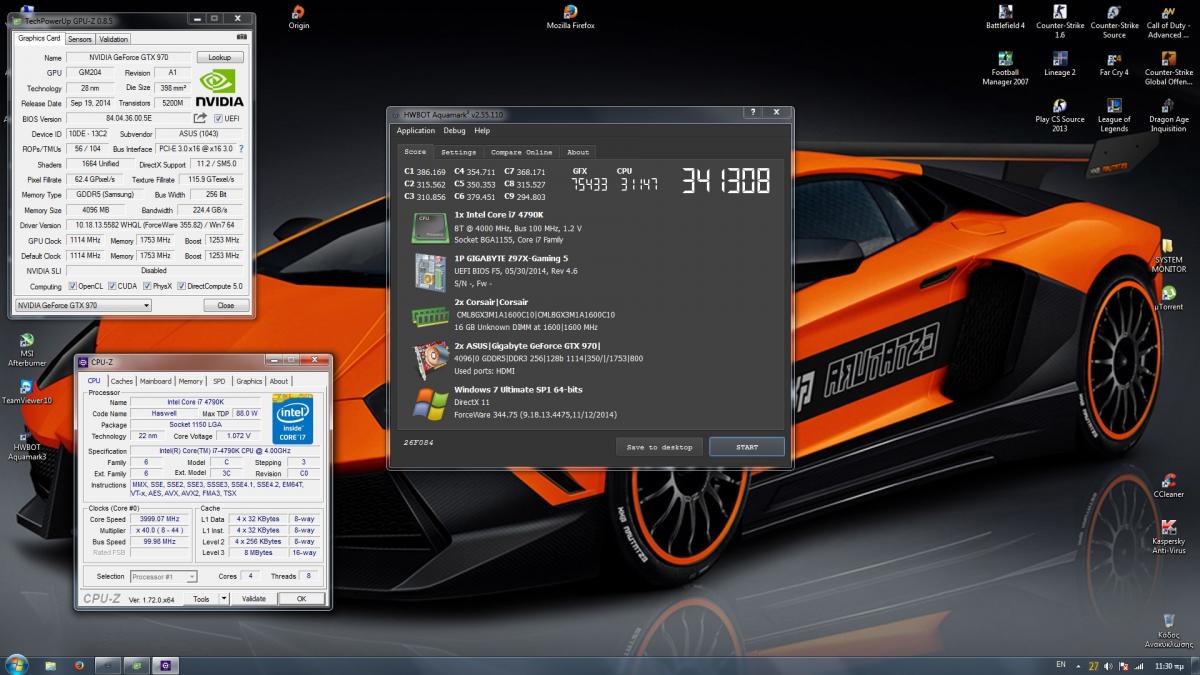Toggle the UEFI checkbox in GPU-Z
Screen dimensions: 1200x675
click(218, 118)
